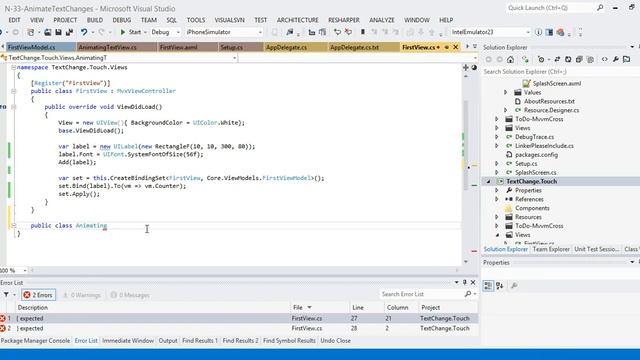
Task: Click the Open File toolbar icon
Action: pos(48,32)
